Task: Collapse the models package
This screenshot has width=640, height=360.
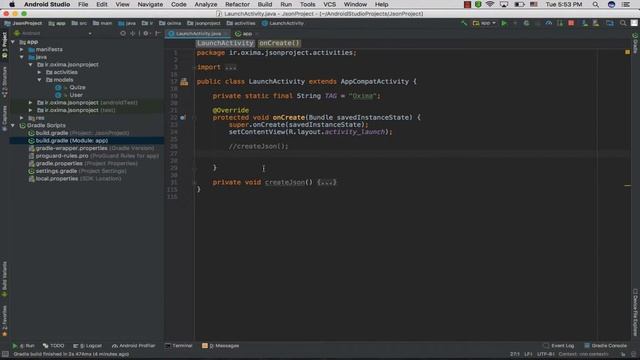Action: click(39, 80)
